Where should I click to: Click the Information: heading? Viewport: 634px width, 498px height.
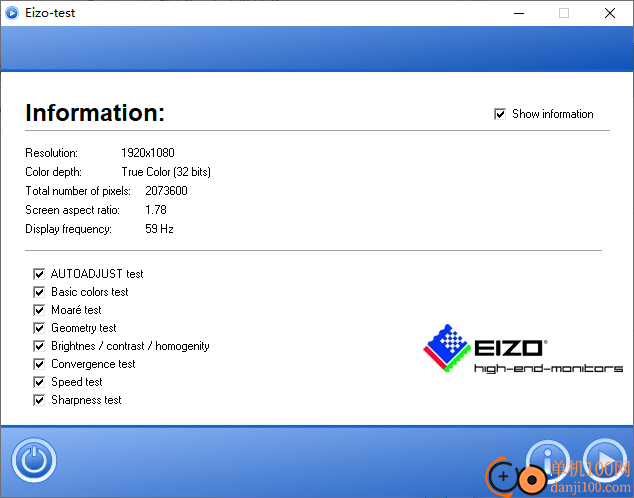[95, 112]
